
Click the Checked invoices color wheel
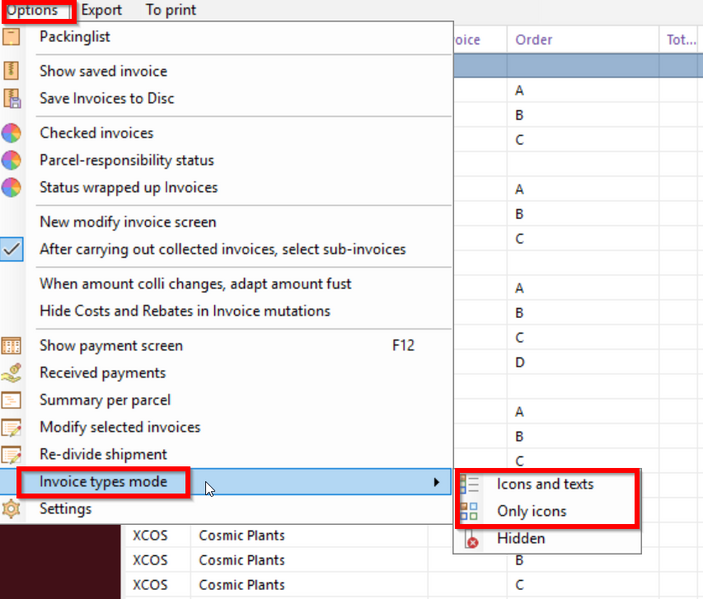tap(11, 133)
